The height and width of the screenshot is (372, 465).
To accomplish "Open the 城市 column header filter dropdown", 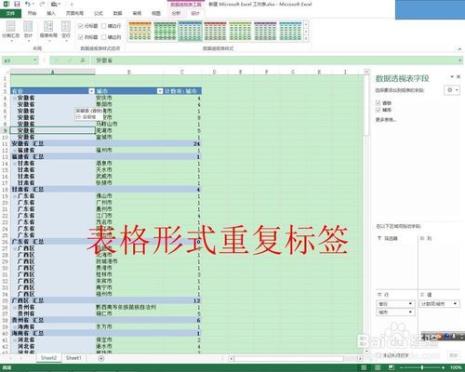I will tap(160, 91).
